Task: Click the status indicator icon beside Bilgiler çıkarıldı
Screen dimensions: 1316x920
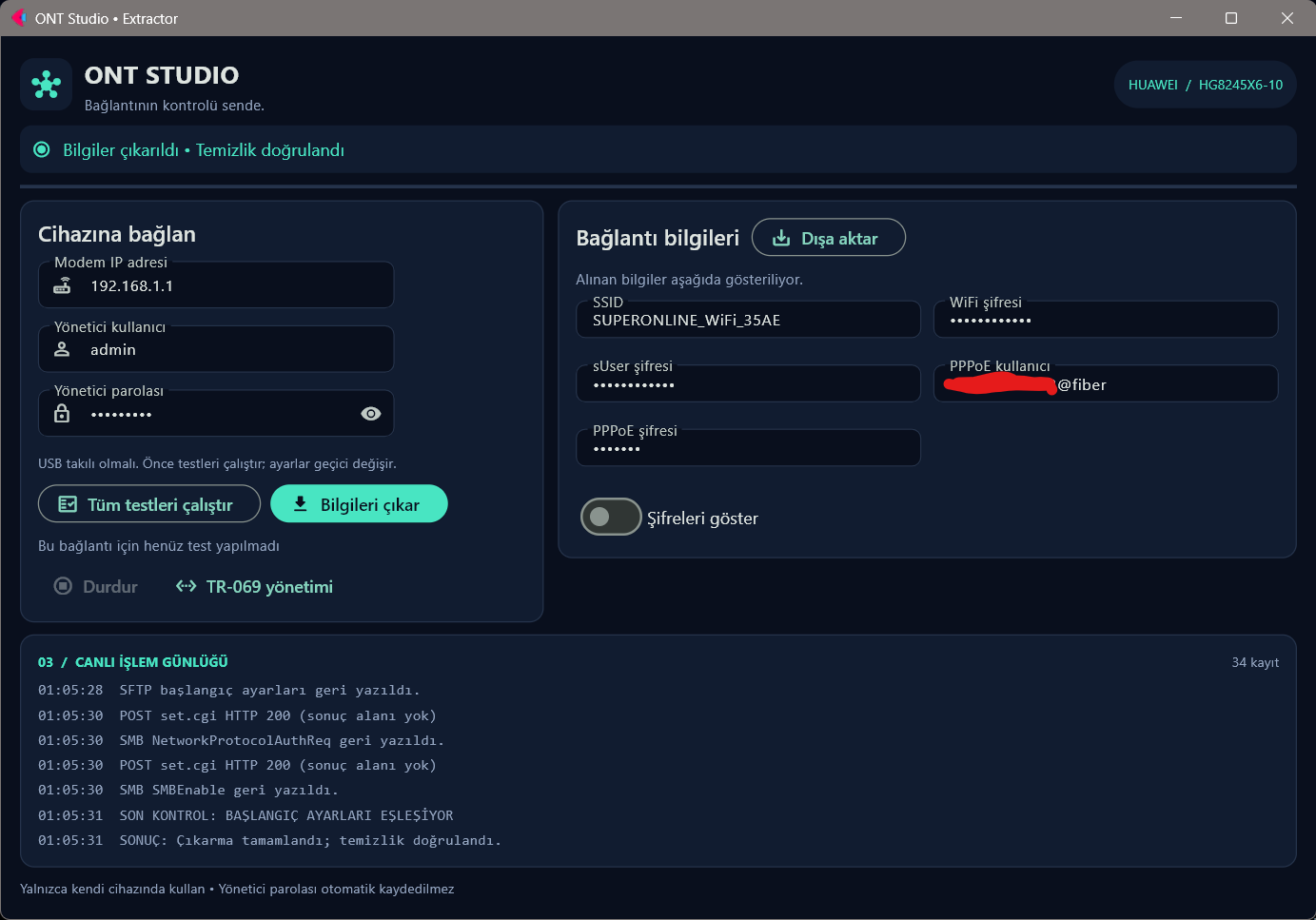Action: click(x=42, y=149)
